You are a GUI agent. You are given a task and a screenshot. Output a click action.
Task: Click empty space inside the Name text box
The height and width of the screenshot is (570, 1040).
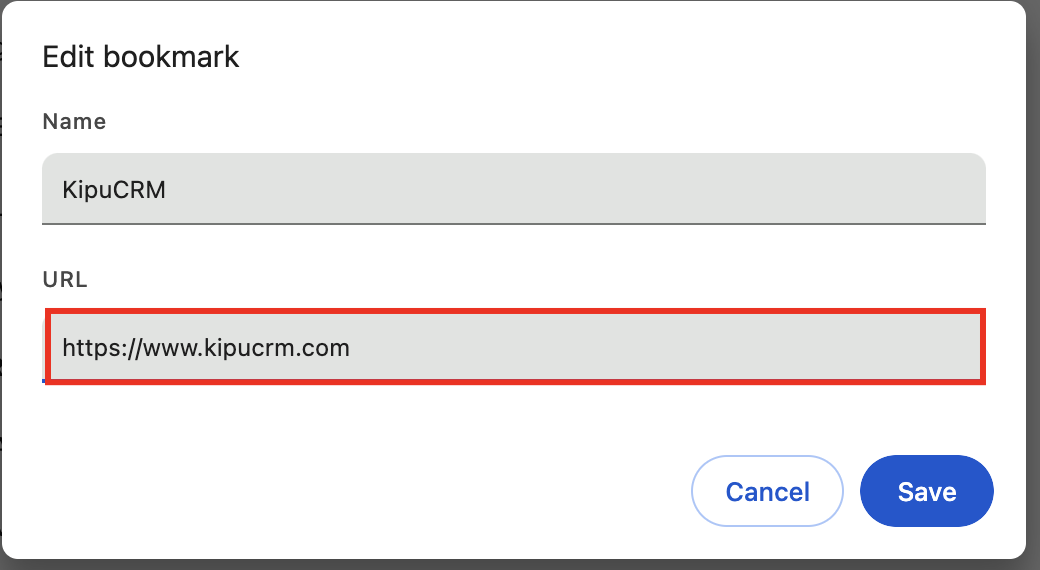(x=650, y=189)
